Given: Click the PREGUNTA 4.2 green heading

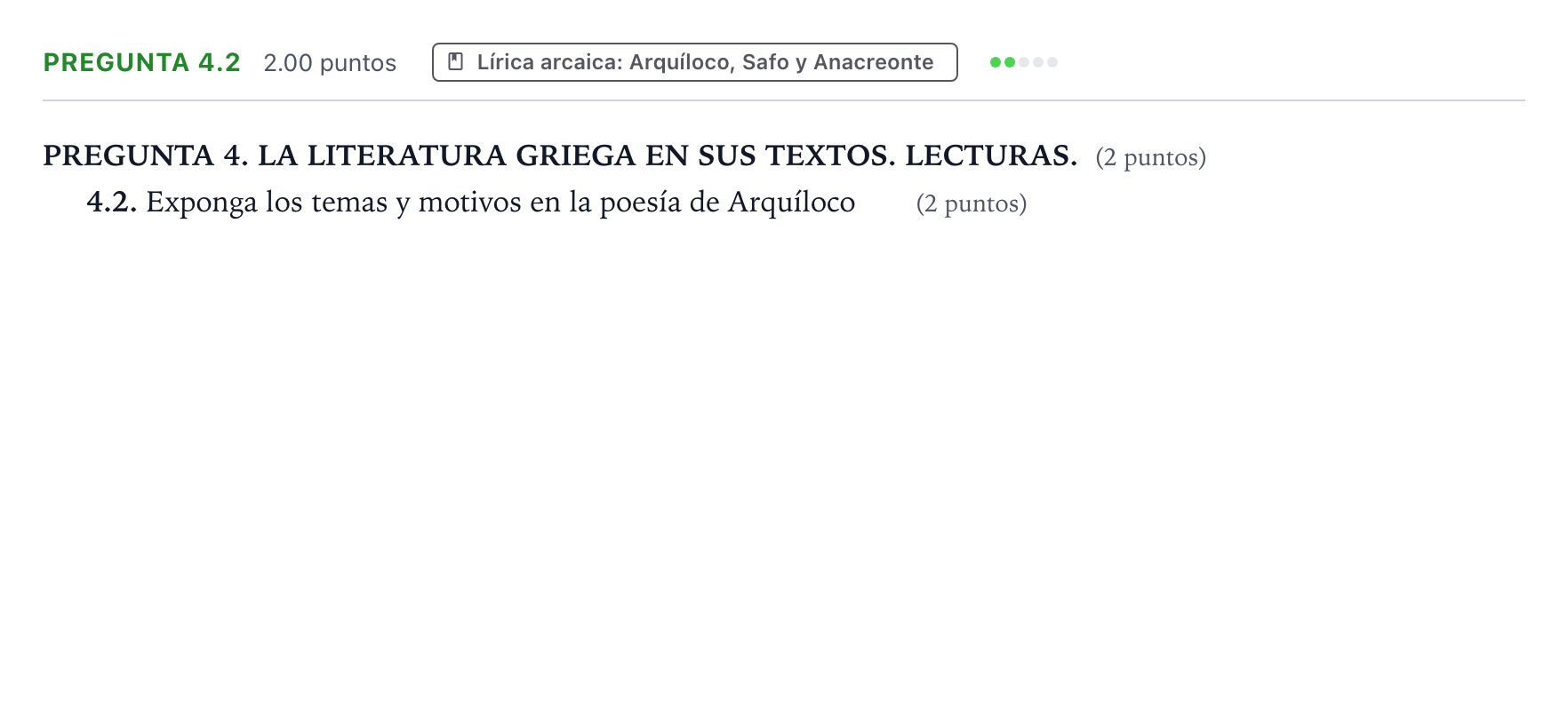Looking at the screenshot, I should coord(142,63).
